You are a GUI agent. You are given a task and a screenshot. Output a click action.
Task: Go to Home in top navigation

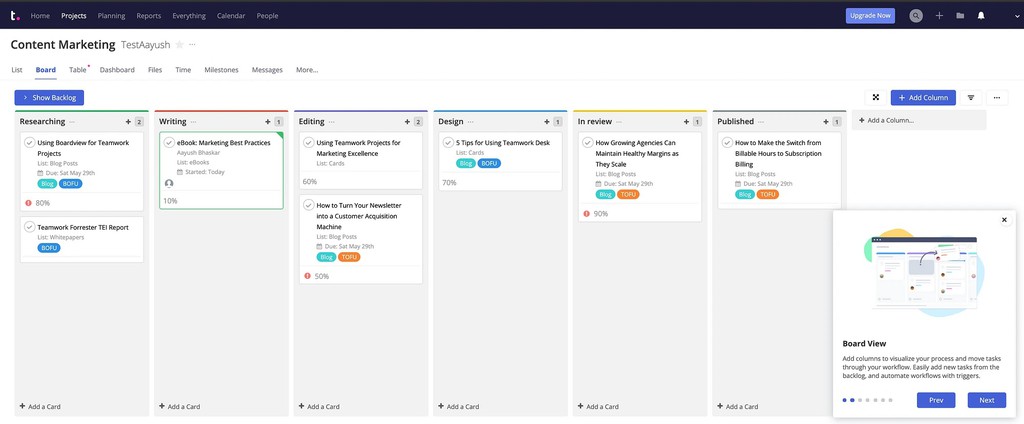point(40,16)
